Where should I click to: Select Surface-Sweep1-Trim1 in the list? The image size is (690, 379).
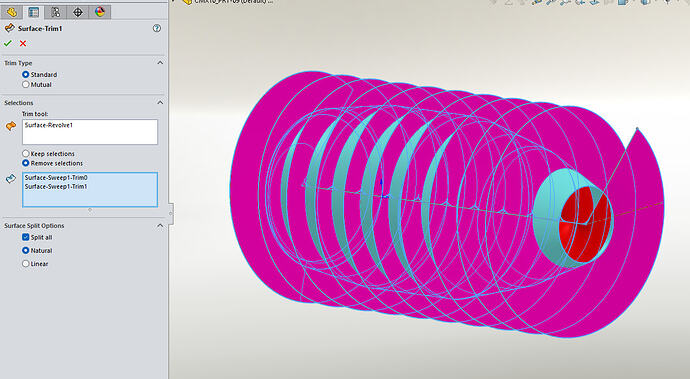point(56,186)
